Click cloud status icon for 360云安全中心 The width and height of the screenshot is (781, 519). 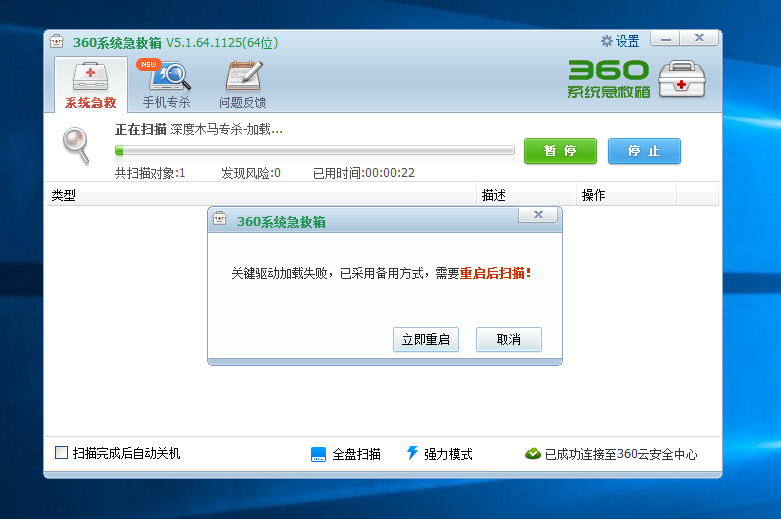(x=533, y=454)
